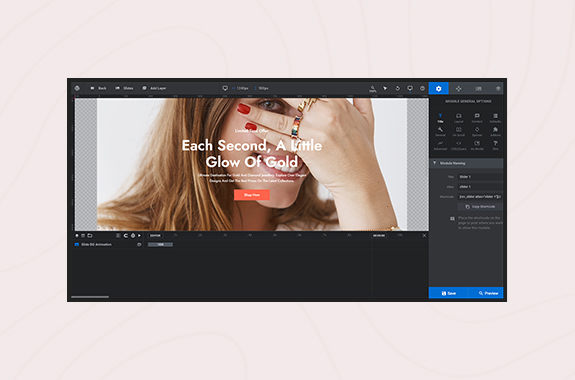Click the Editor label in timeline

[155, 235]
